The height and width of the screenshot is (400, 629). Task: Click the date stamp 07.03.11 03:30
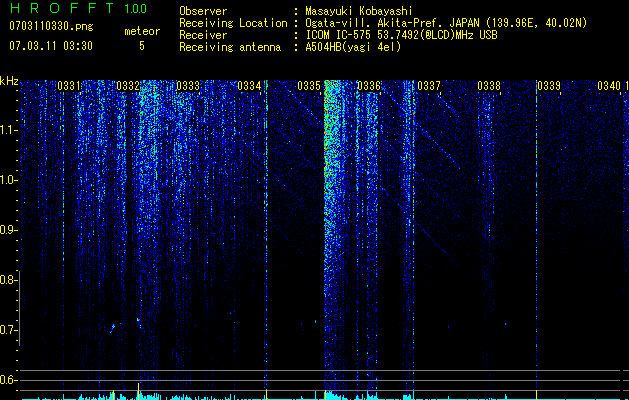point(51,46)
